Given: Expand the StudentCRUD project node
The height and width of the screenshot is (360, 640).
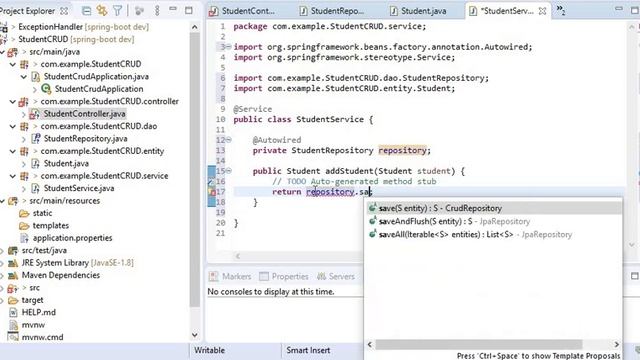Looking at the screenshot, I should 13,39.
